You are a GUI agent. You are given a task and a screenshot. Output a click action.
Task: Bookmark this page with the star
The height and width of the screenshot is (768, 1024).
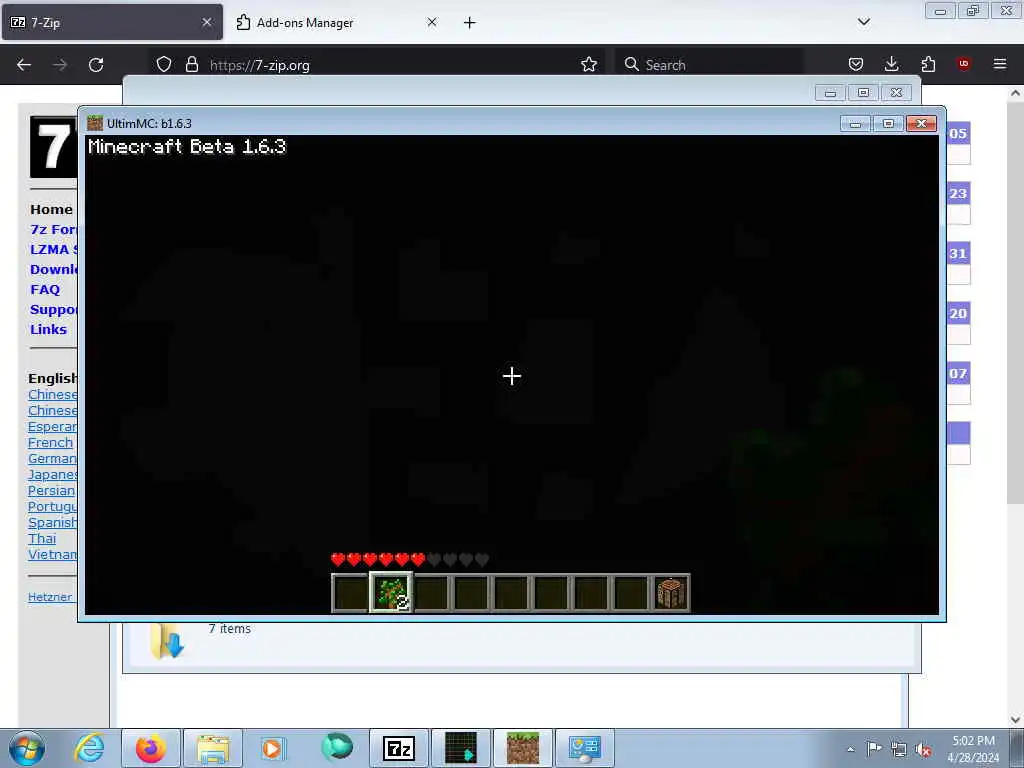589,65
